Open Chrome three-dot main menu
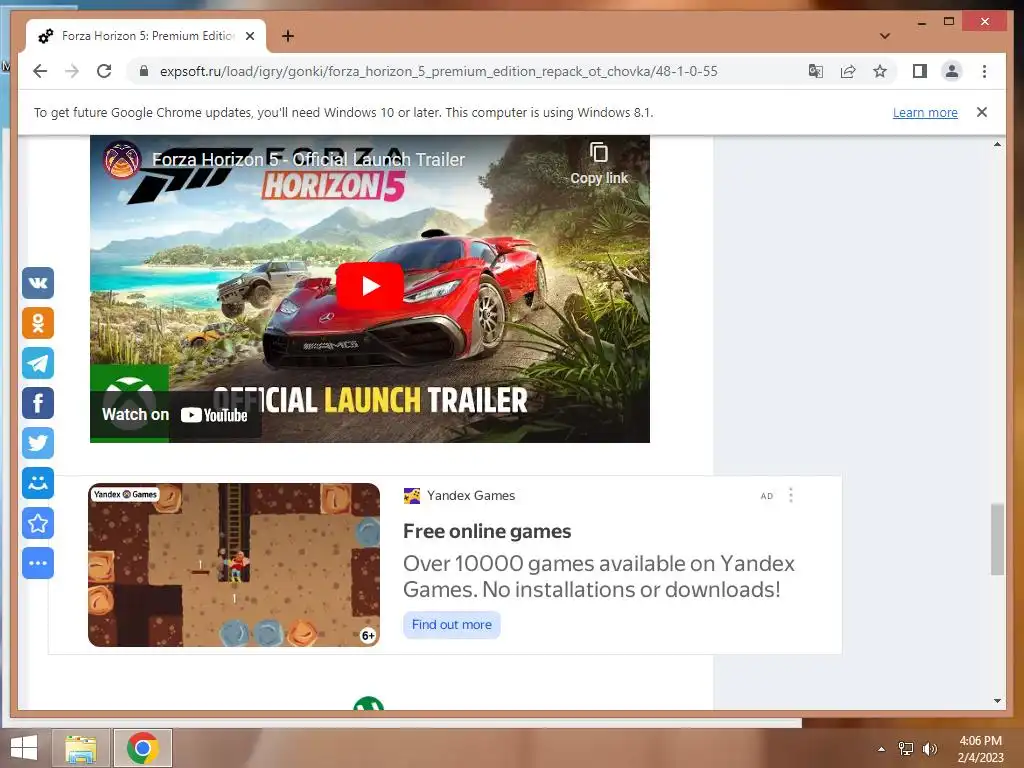 pyautogui.click(x=984, y=71)
